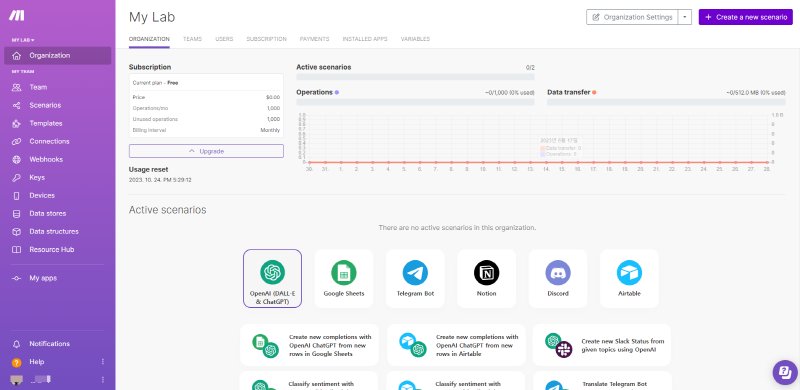Switch to the PAYMENTS tab

click(x=314, y=39)
